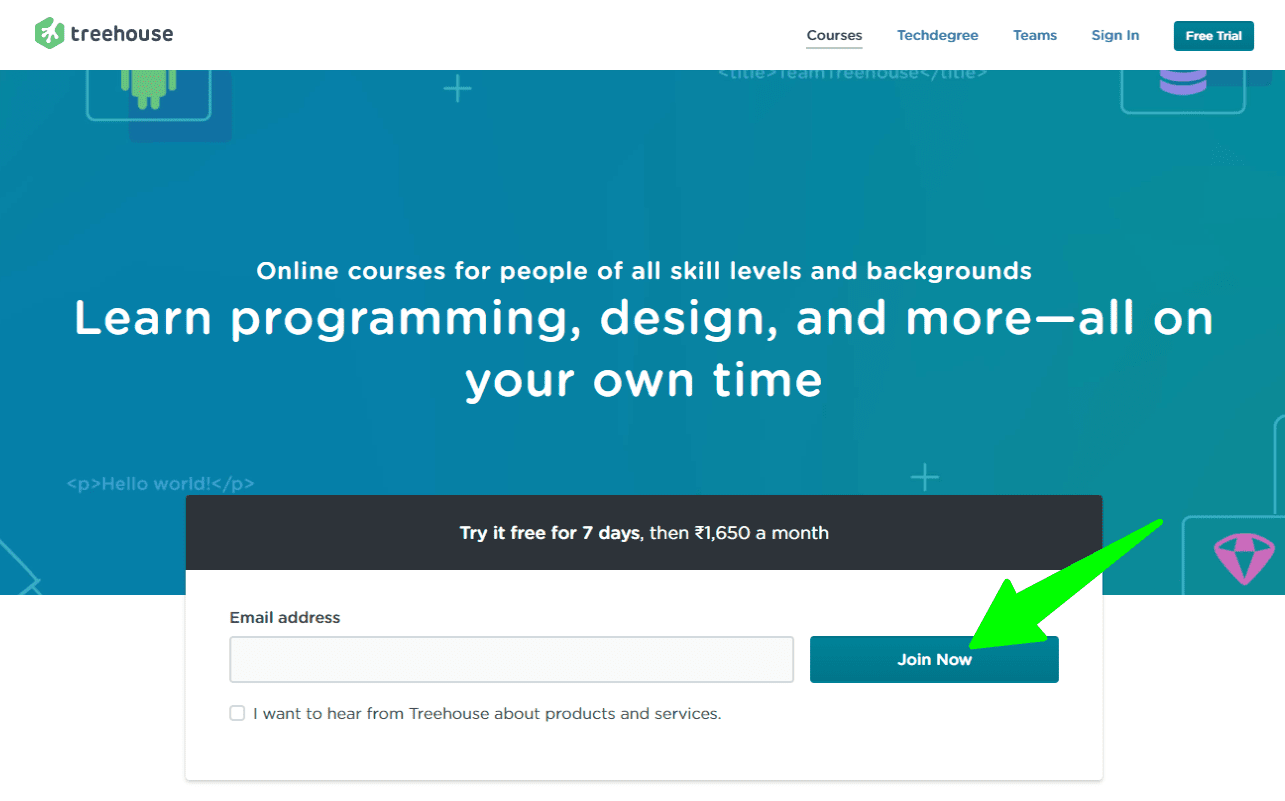Focus the Email address input field
Image resolution: width=1285 pixels, height=801 pixels.
pyautogui.click(x=511, y=660)
